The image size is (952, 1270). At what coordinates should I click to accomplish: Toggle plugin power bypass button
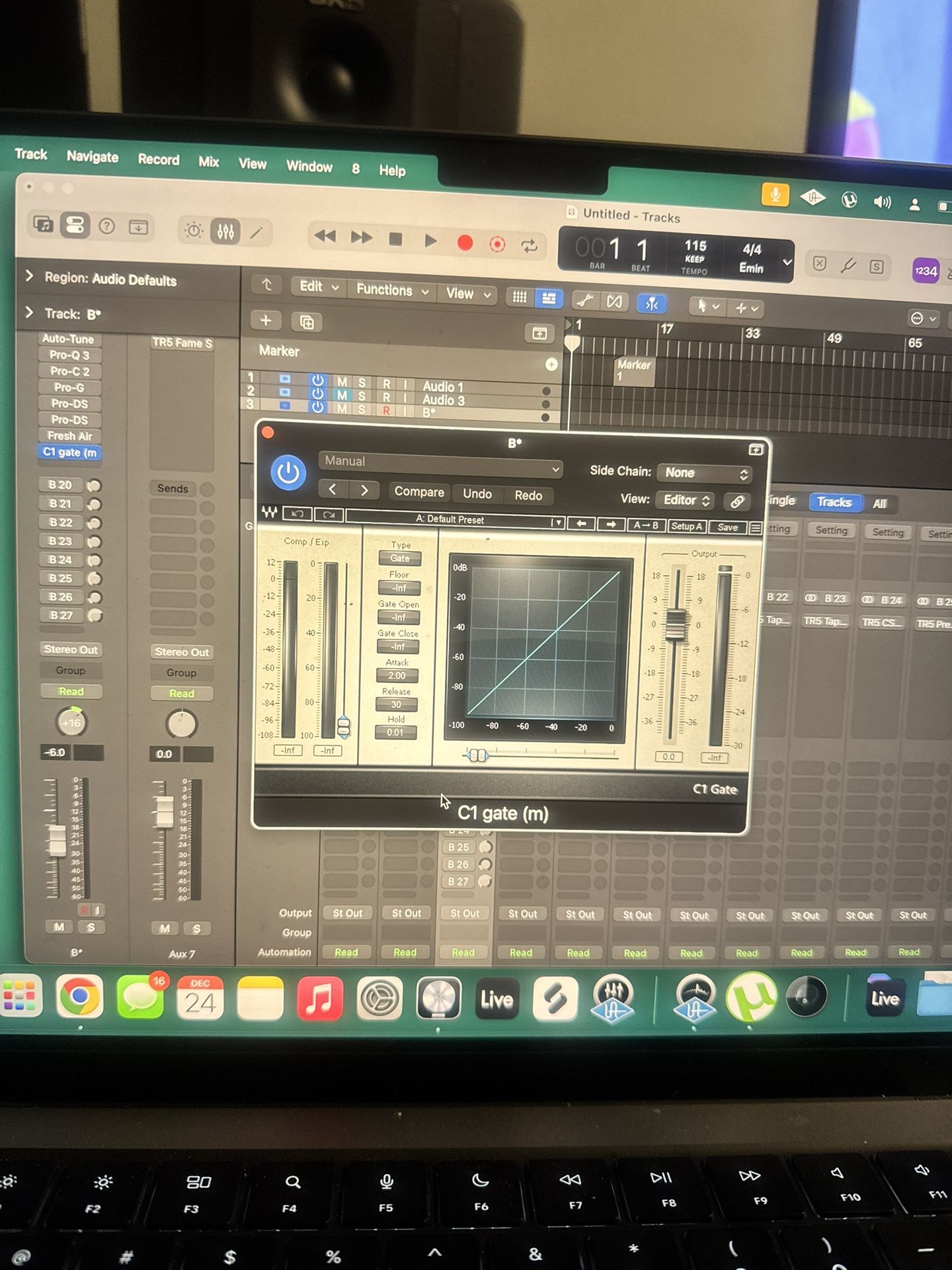288,473
